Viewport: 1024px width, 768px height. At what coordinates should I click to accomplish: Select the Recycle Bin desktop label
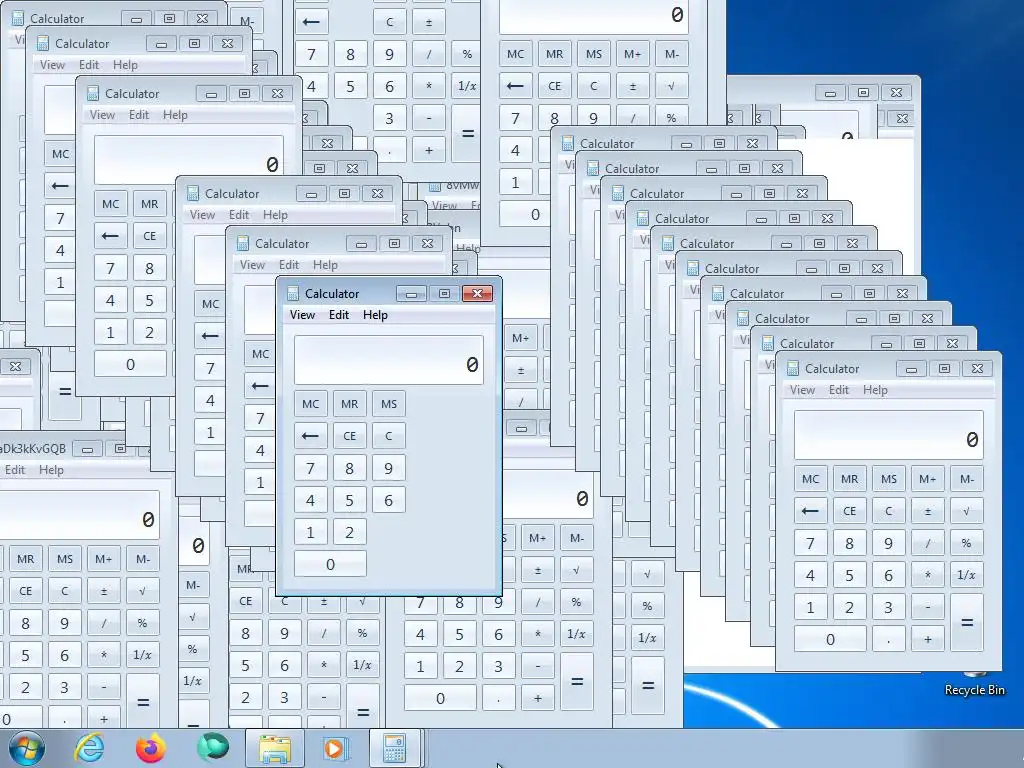974,690
